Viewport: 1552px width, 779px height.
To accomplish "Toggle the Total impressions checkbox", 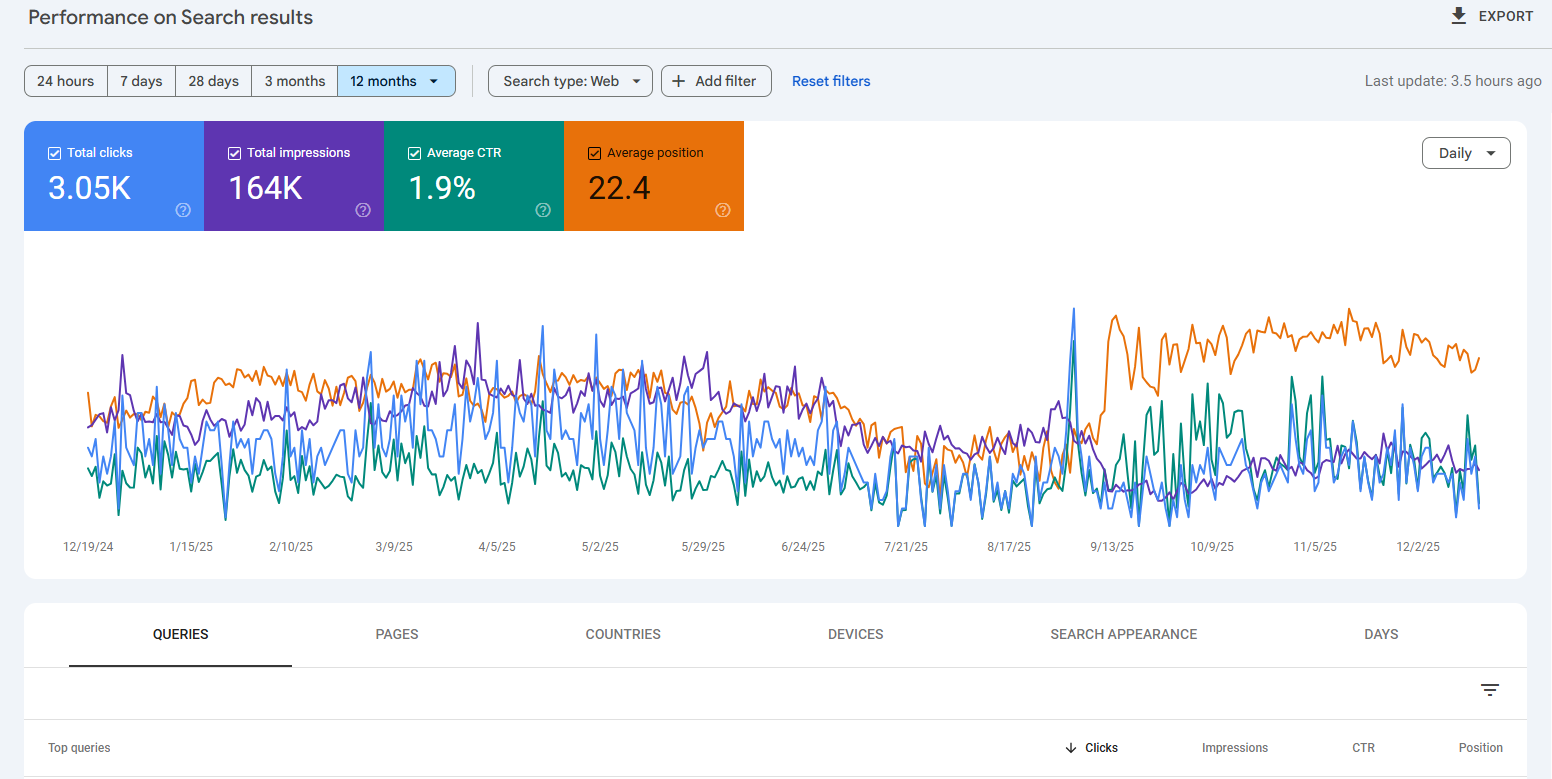I will 235,153.
